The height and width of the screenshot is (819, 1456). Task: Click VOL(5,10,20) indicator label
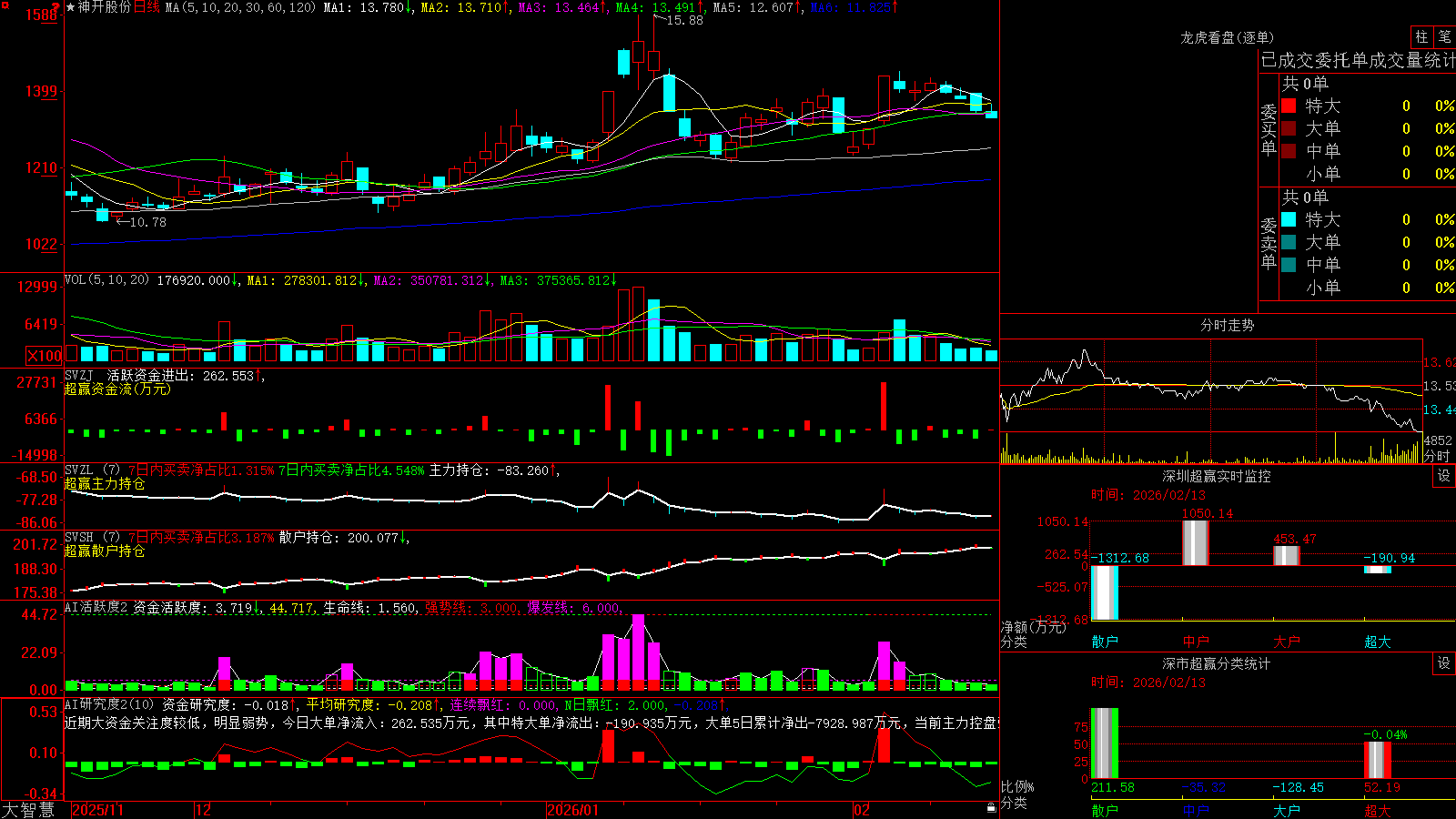[x=107, y=280]
